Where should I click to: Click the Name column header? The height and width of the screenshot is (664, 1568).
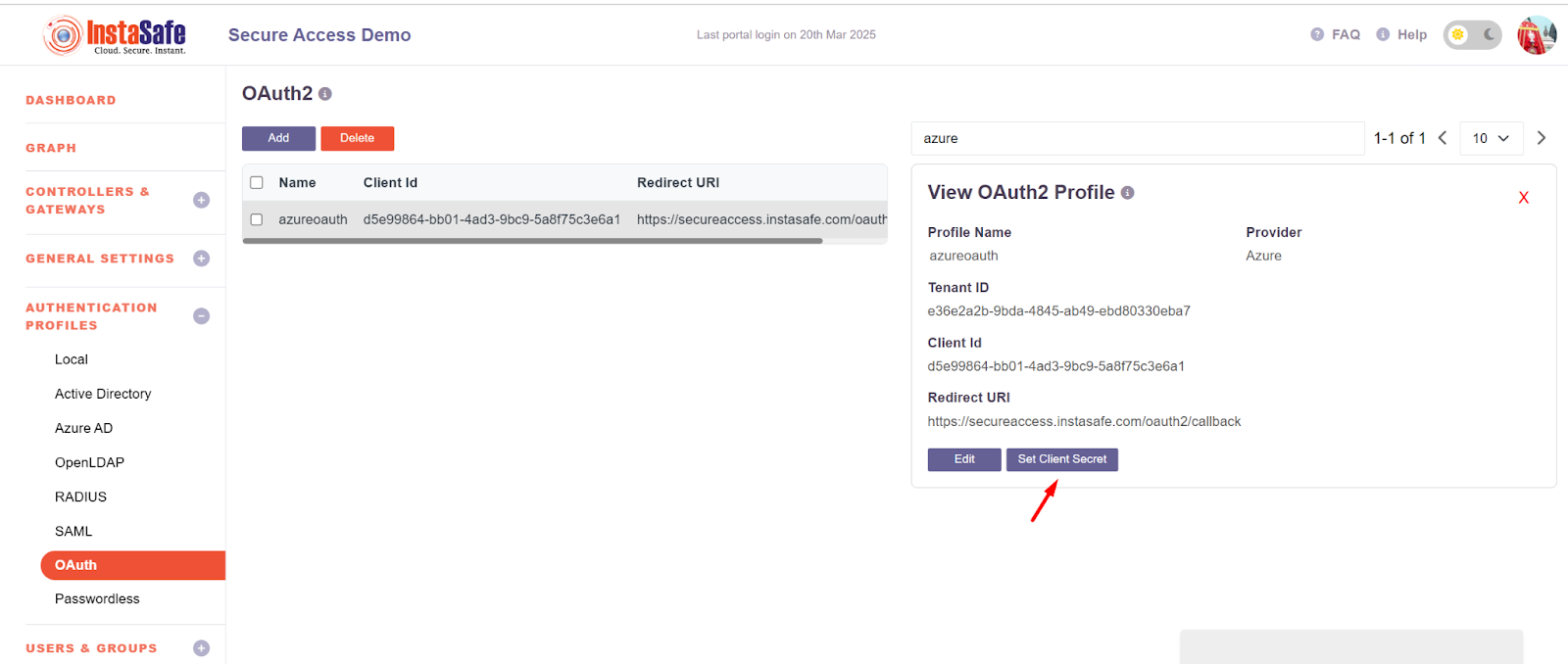(x=297, y=182)
